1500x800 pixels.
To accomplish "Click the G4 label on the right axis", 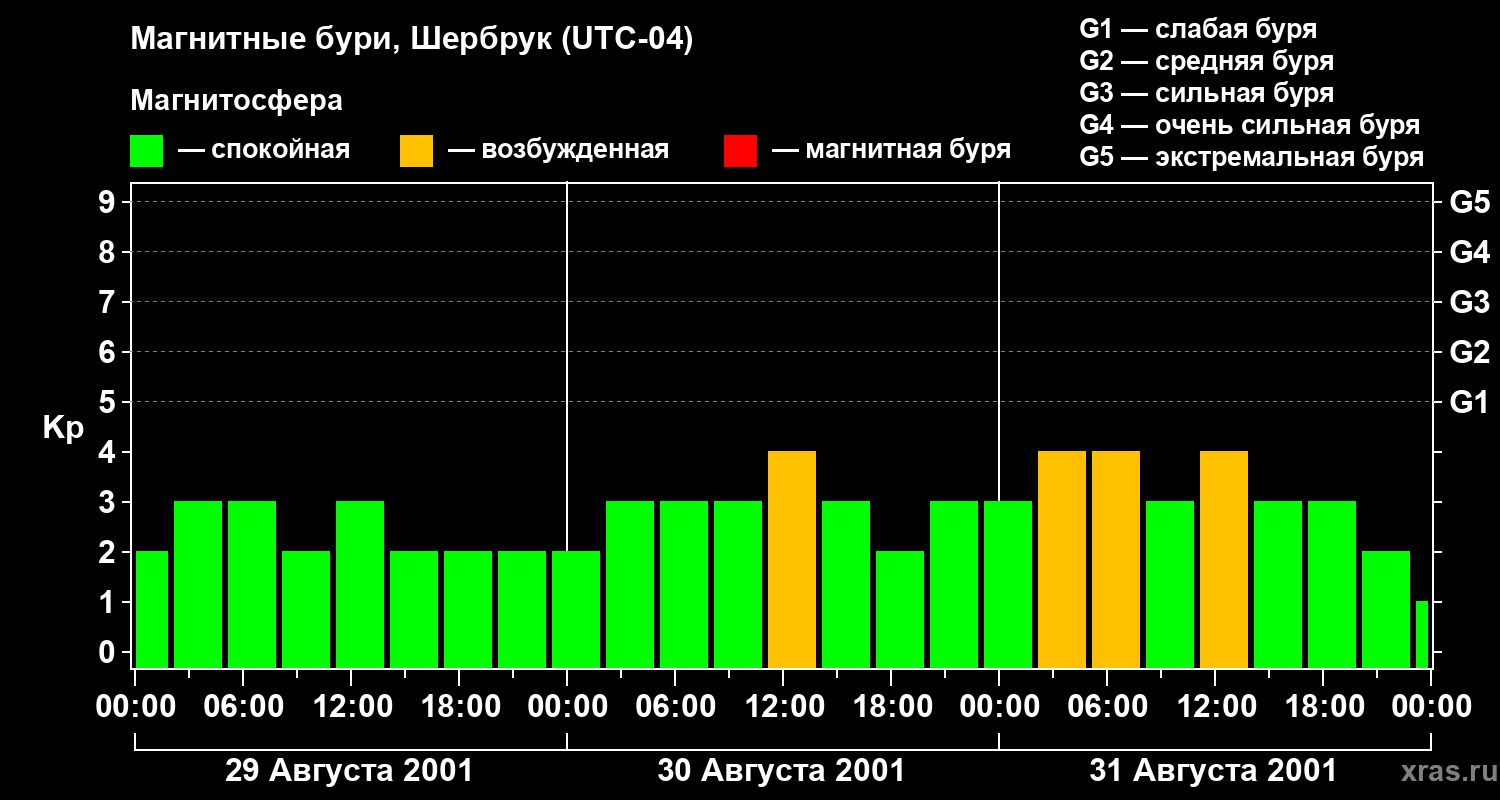I will point(1469,253).
